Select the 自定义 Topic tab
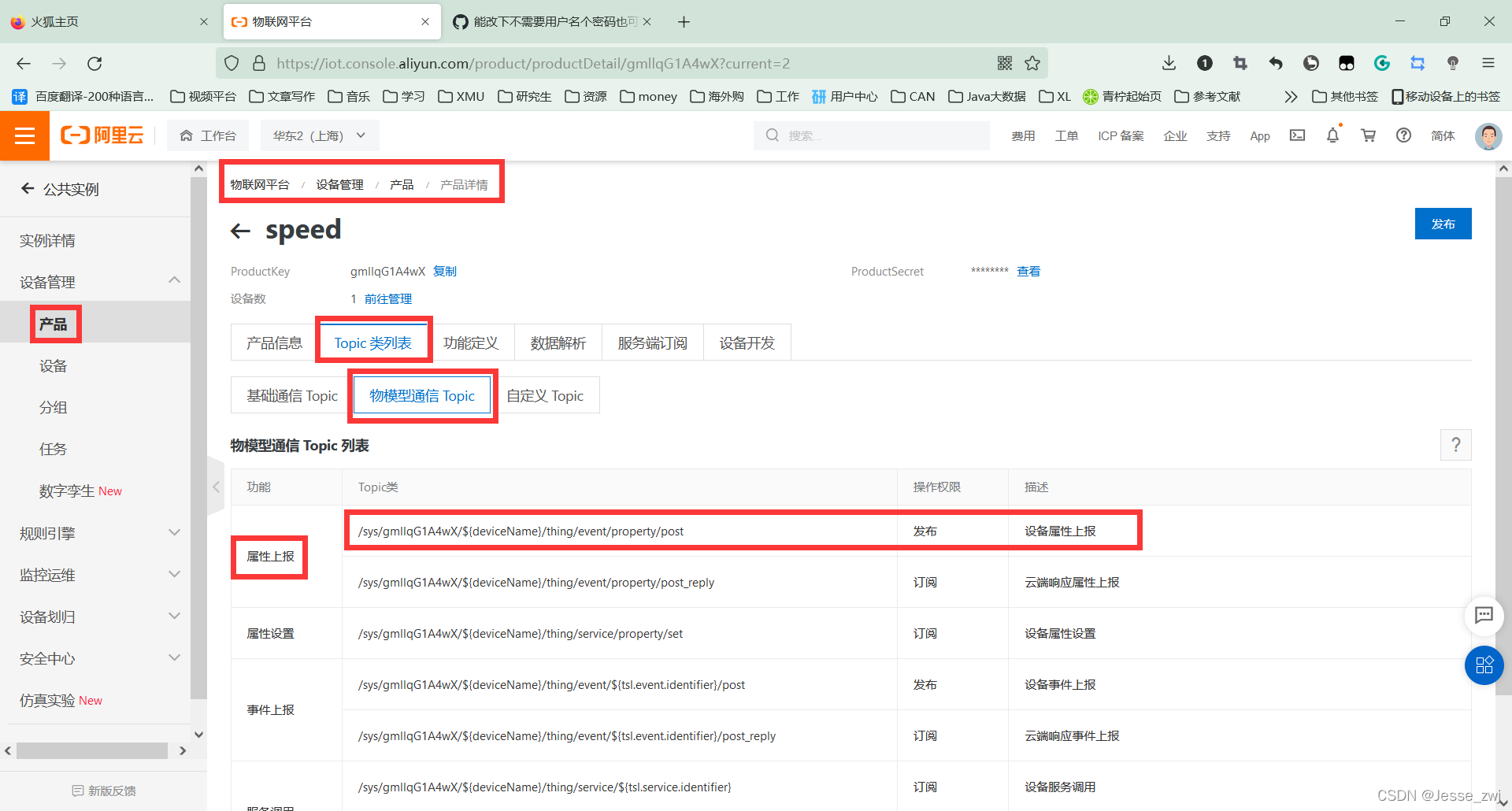Image resolution: width=1512 pixels, height=811 pixels. [545, 395]
